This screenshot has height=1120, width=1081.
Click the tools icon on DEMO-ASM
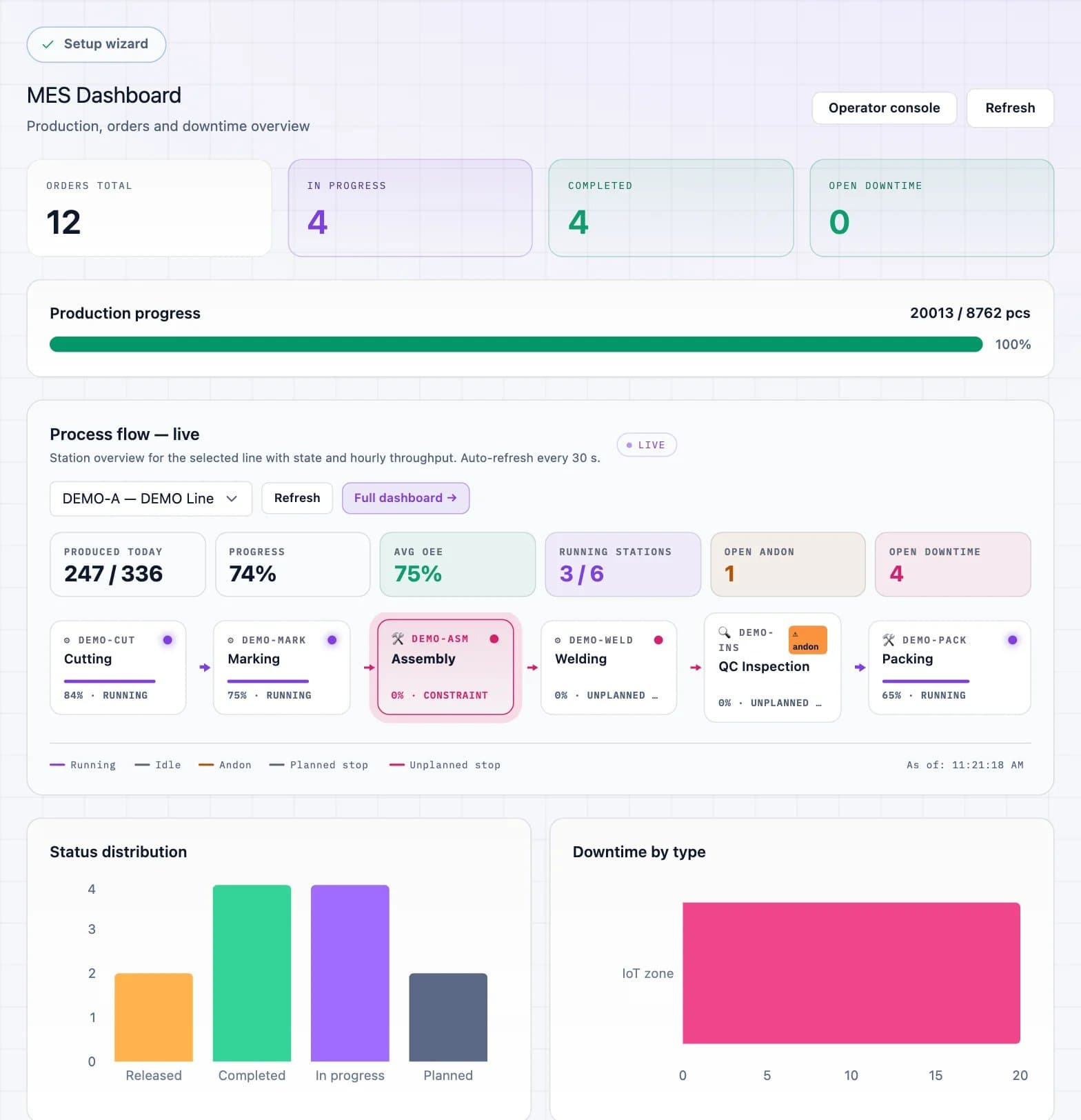pos(398,639)
